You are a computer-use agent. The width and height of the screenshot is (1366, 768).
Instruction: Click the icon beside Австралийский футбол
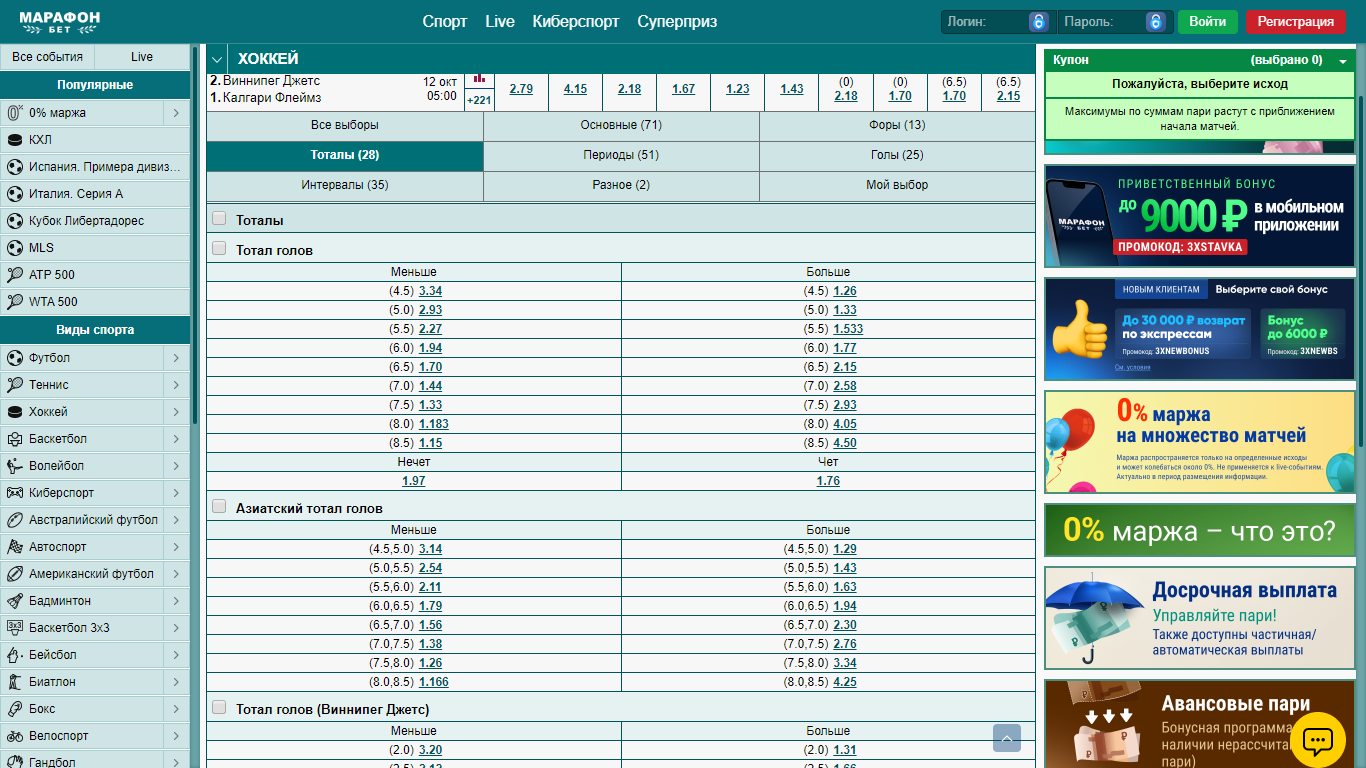pyautogui.click(x=15, y=520)
